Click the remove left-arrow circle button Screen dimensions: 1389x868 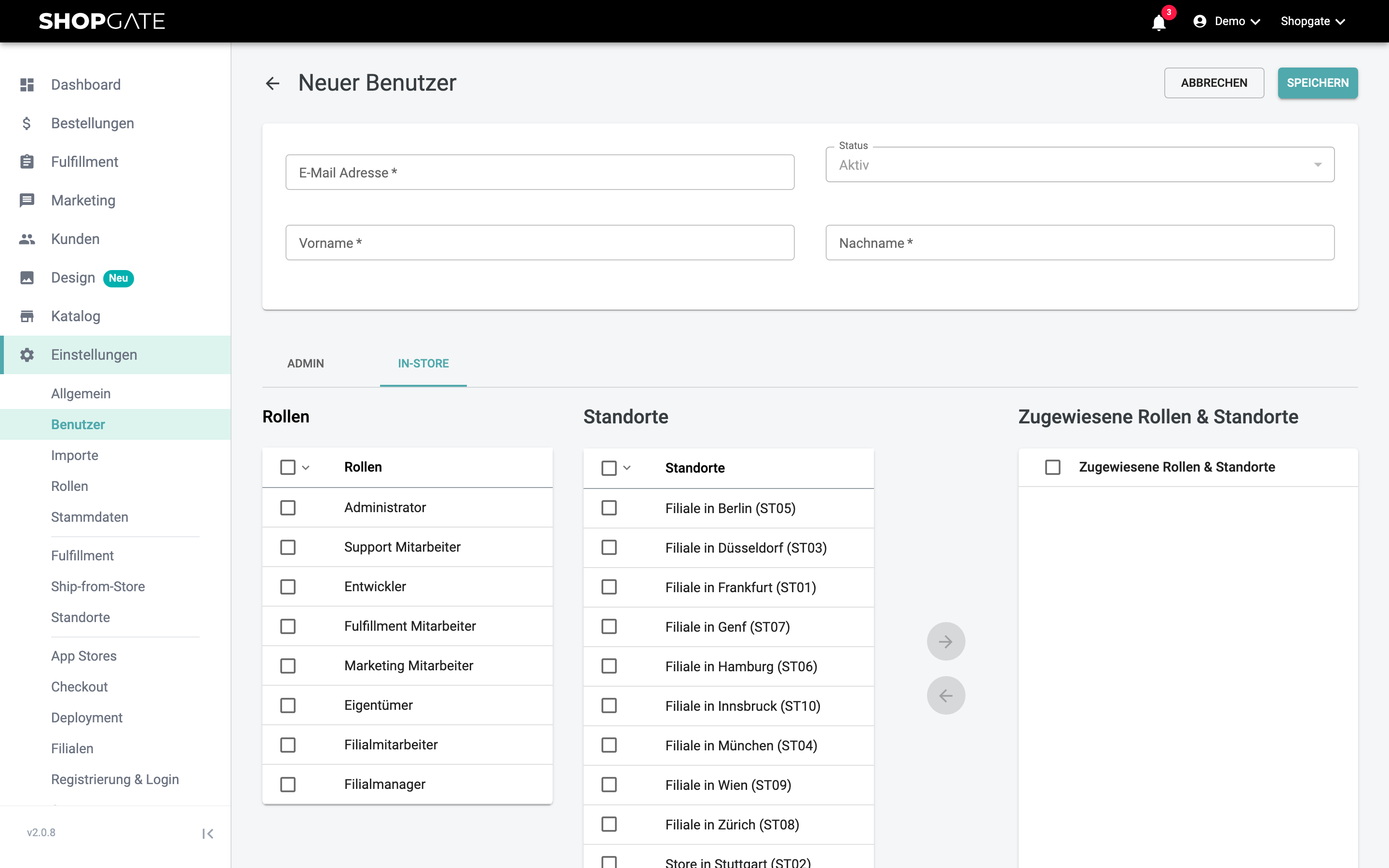945,695
